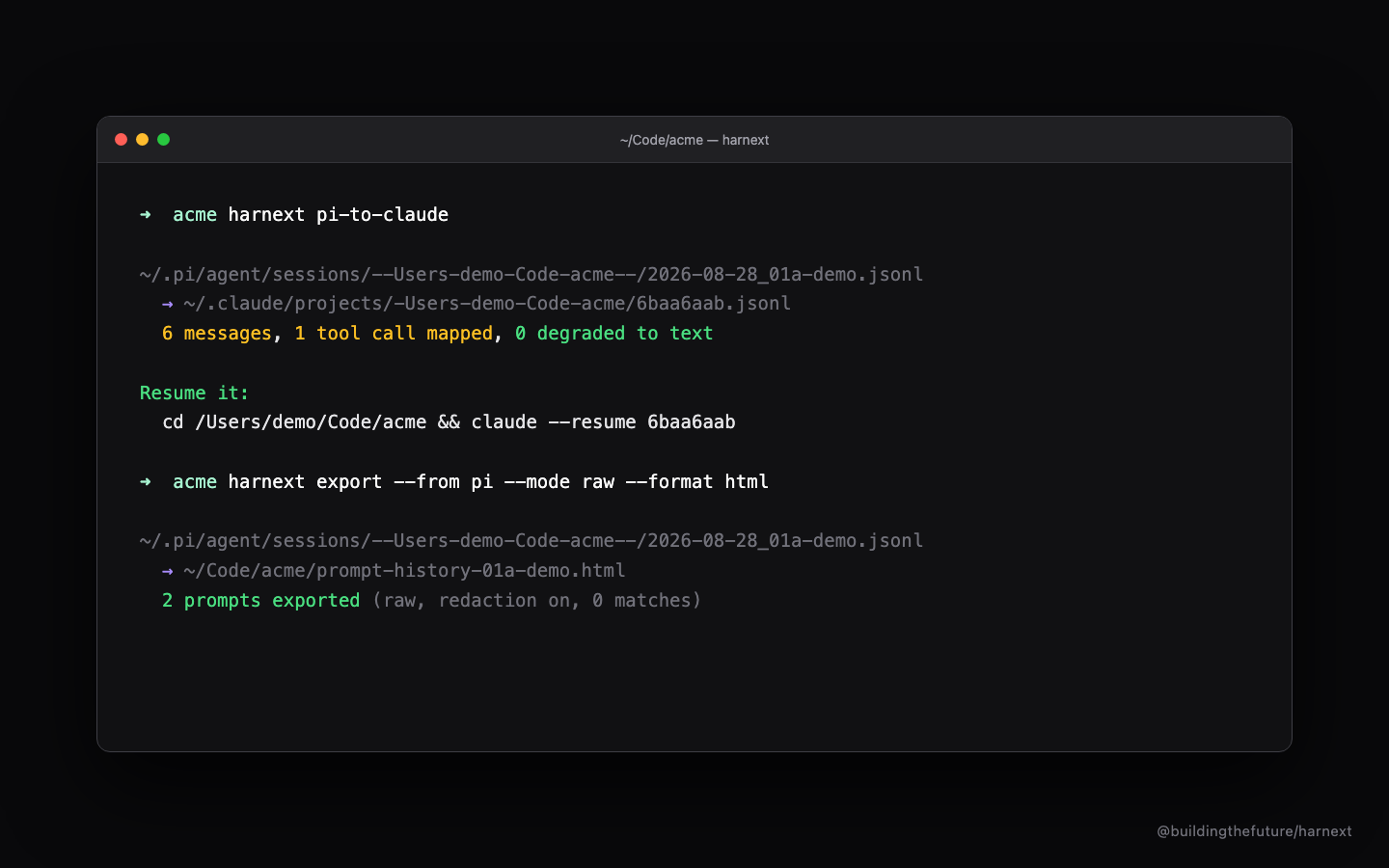1389x868 pixels.
Task: Click the "cd /Users/demo/Code/acme && claude --resume 6baa6aab" command
Action: (x=449, y=422)
